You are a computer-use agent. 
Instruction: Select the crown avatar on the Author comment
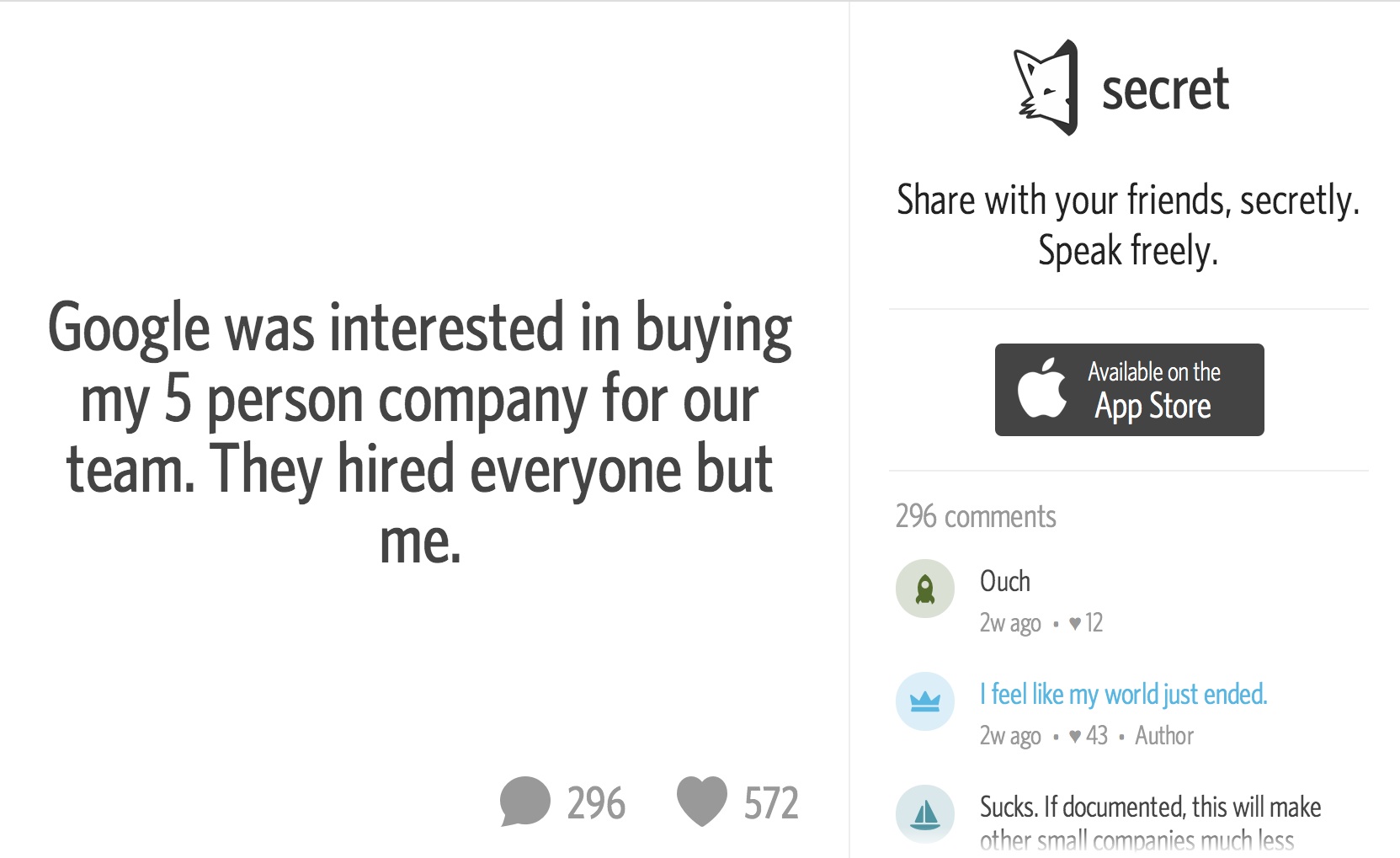[924, 701]
